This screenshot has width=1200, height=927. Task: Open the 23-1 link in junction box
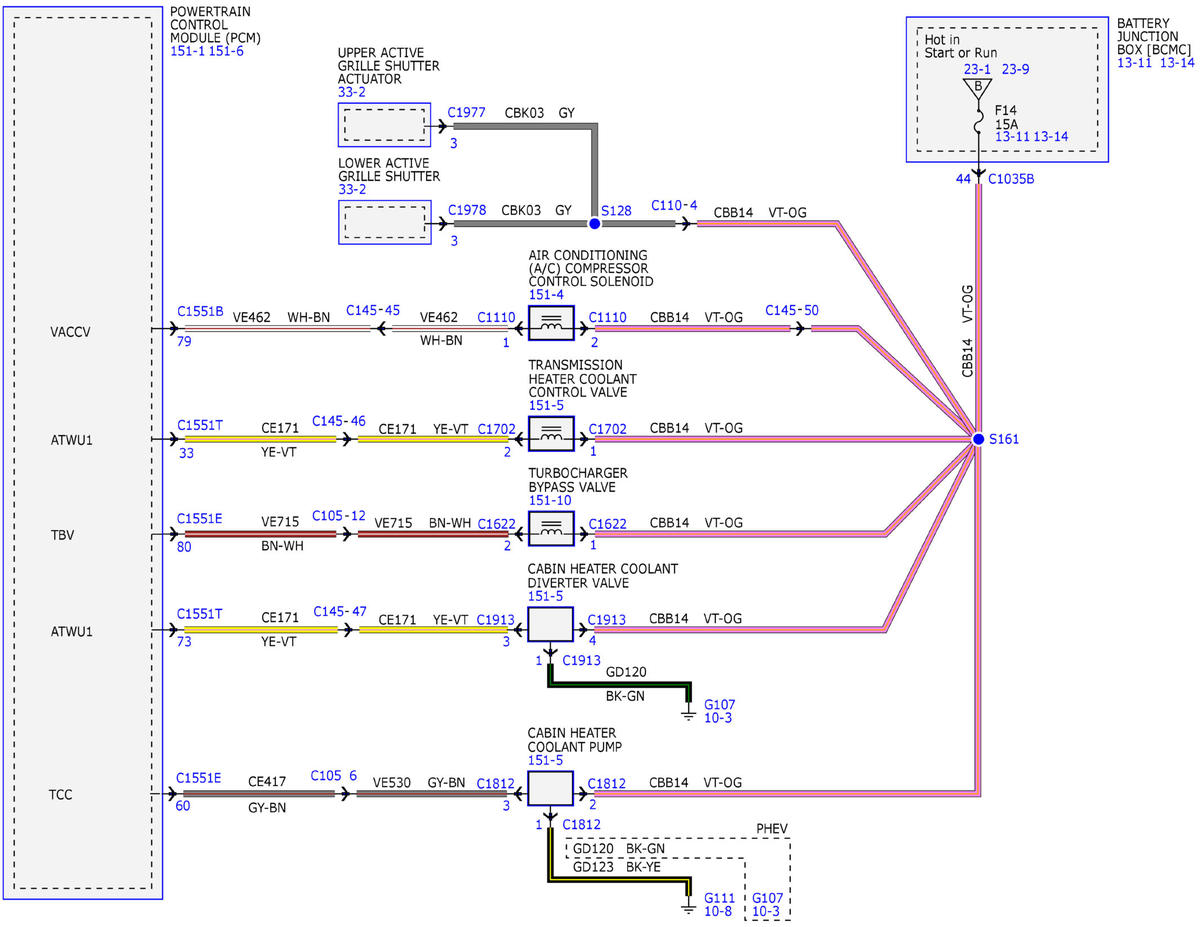pos(977,70)
